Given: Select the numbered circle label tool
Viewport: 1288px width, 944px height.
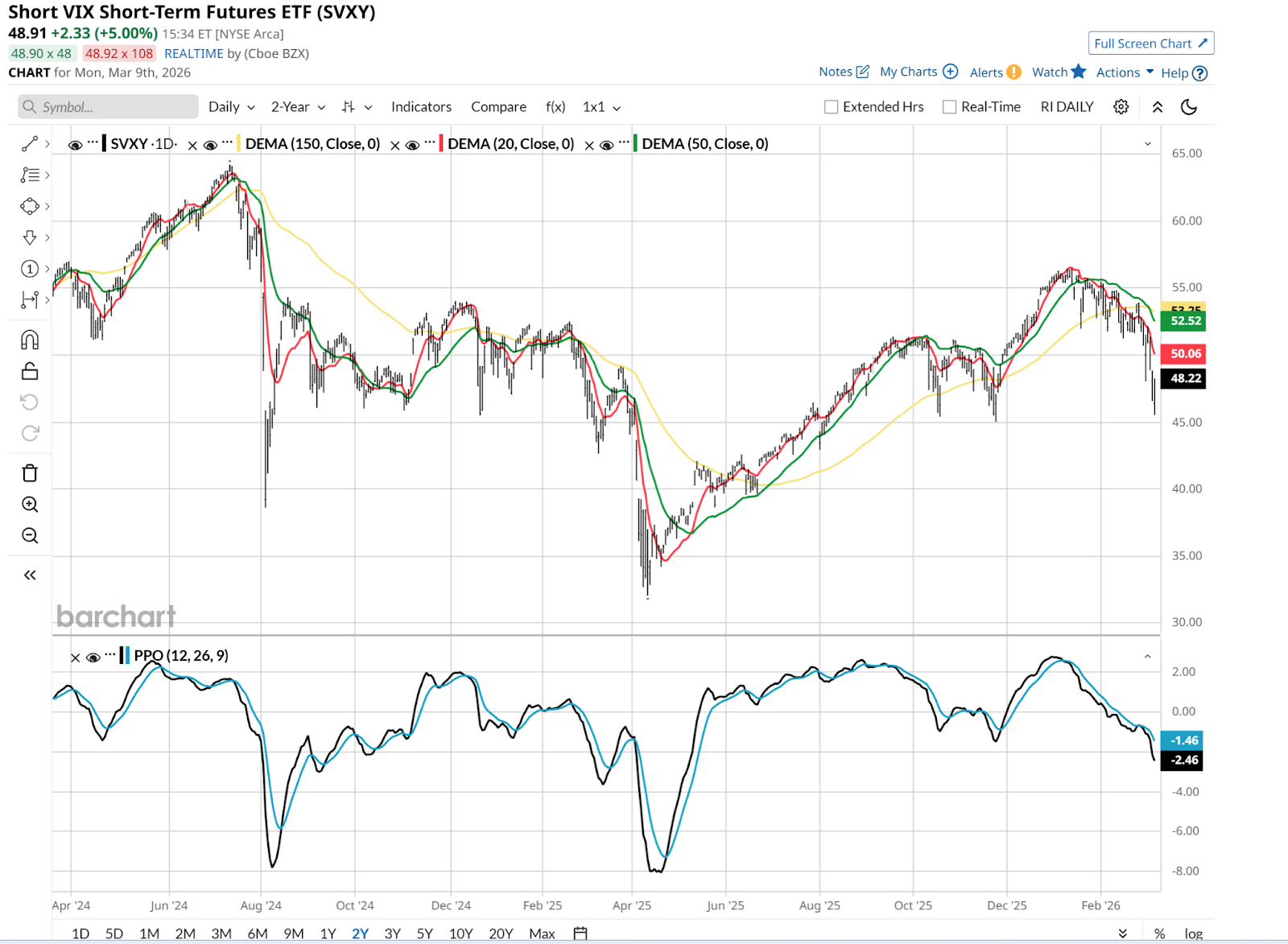Looking at the screenshot, I should pos(30,269).
